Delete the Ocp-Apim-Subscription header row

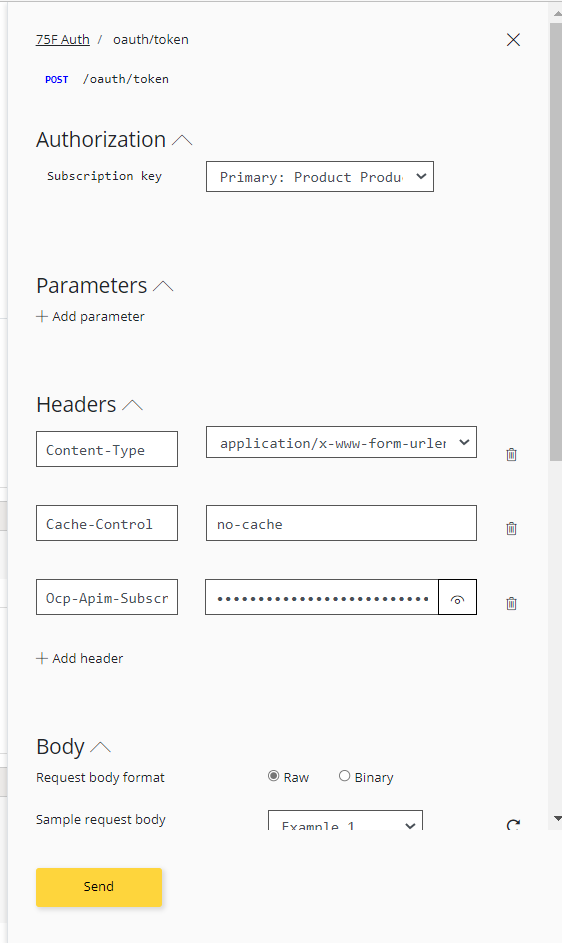[511, 603]
